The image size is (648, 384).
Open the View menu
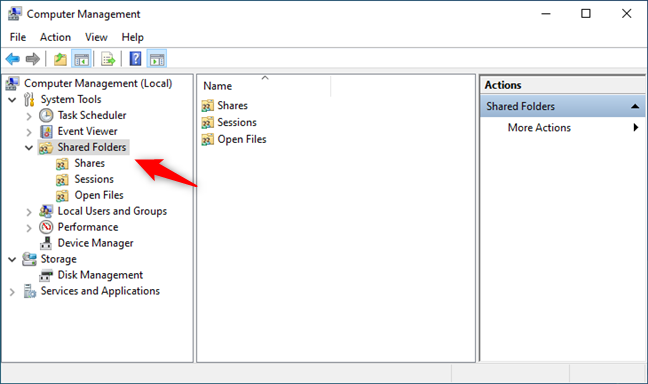[96, 37]
